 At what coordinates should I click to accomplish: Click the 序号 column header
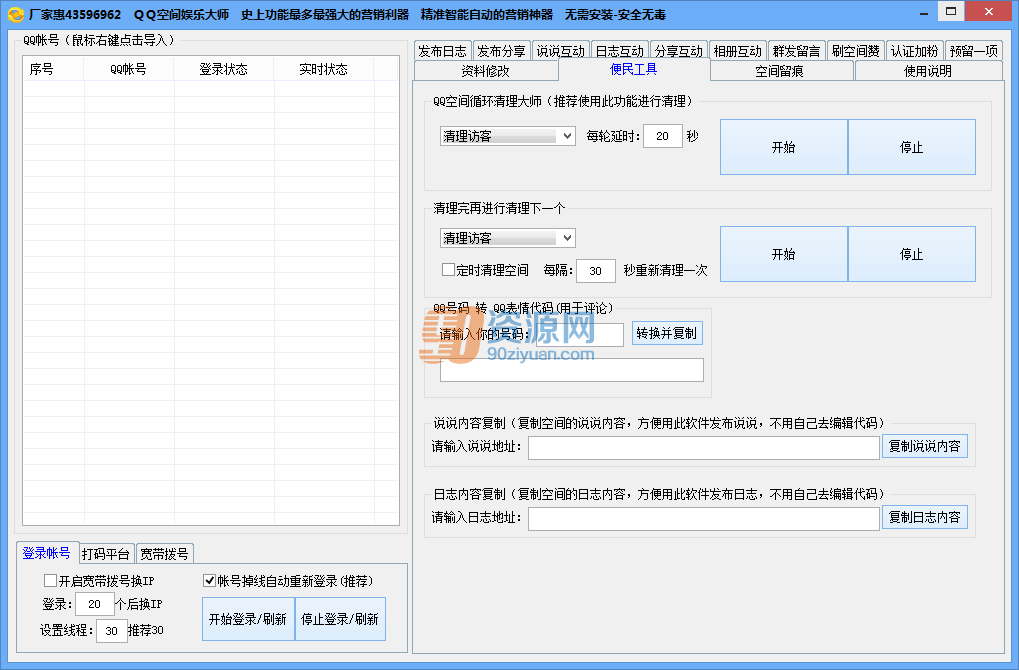click(x=53, y=69)
